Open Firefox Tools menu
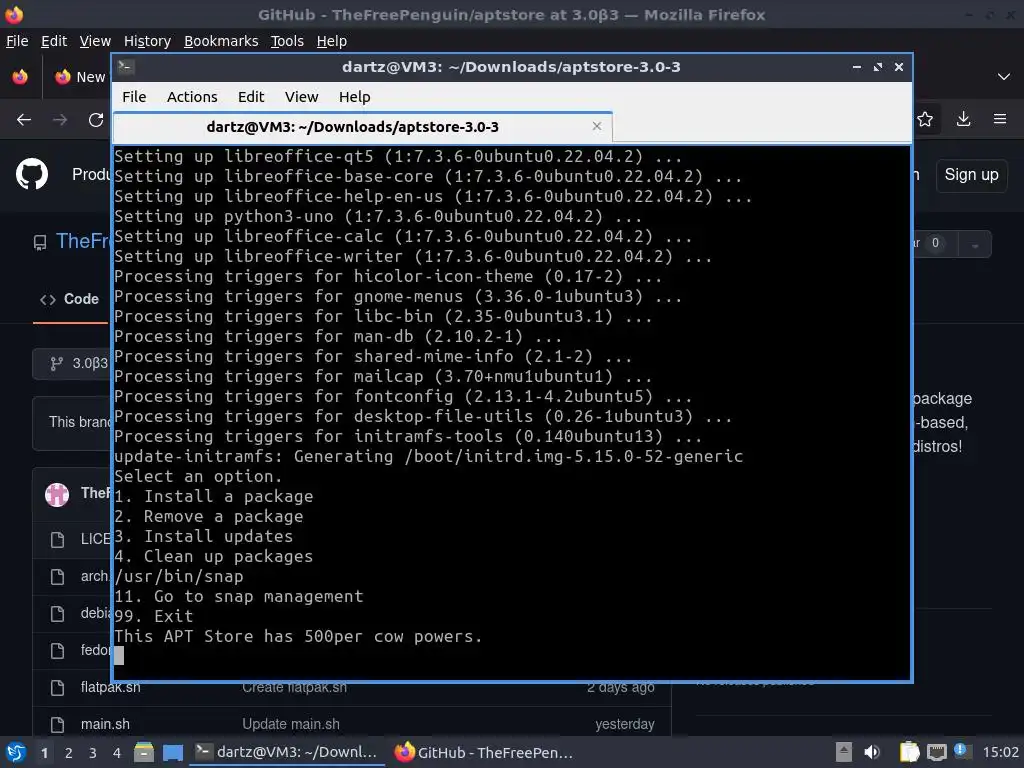 click(287, 40)
